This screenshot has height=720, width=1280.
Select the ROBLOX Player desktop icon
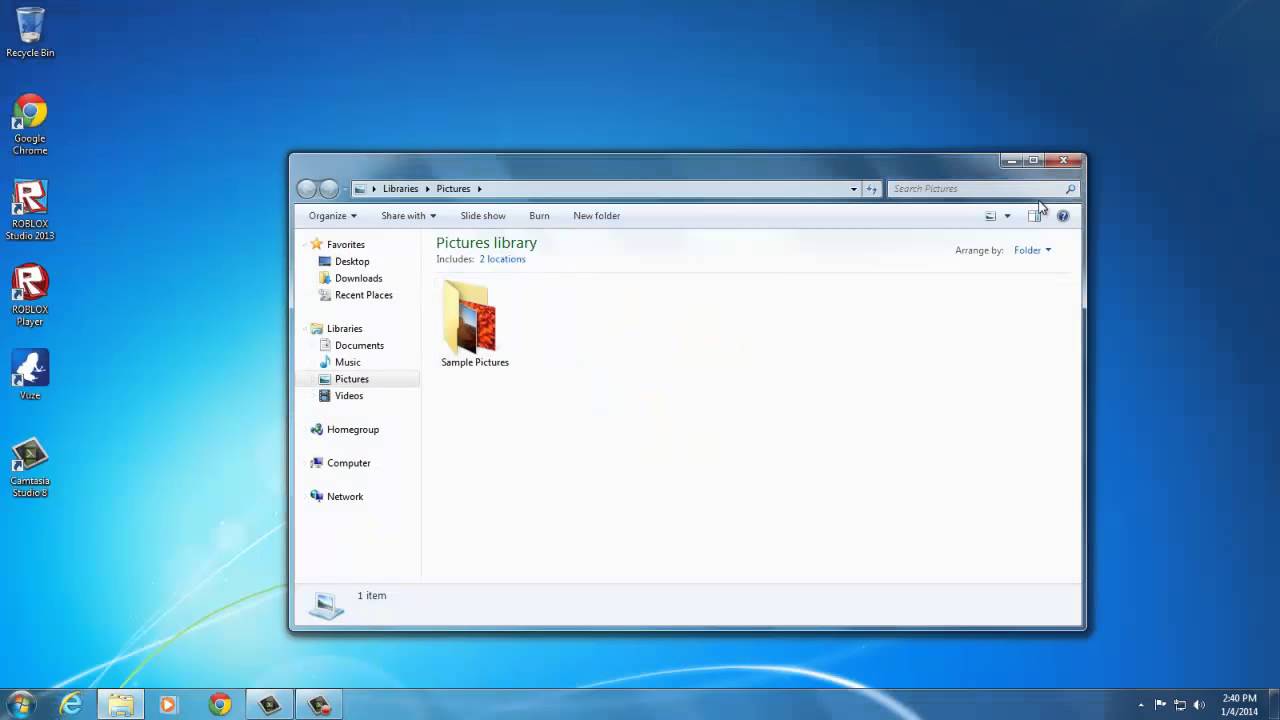pos(30,295)
